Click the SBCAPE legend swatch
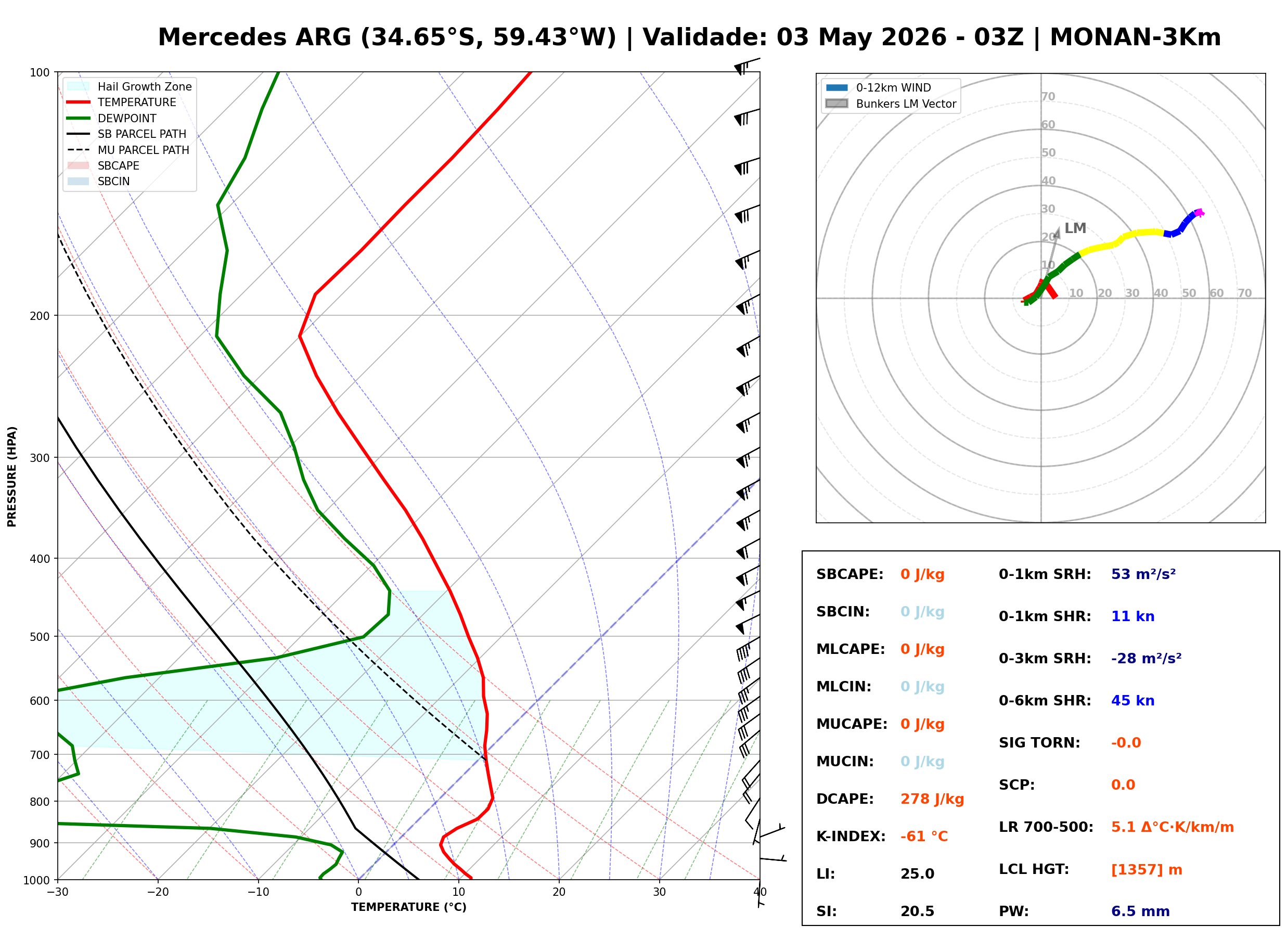This screenshot has width=1287, height=952. click(x=79, y=165)
